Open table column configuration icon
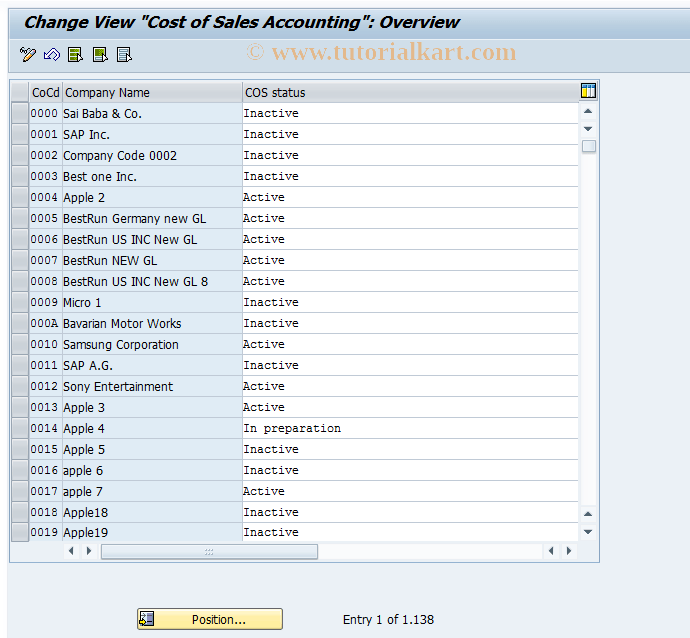 tap(588, 91)
